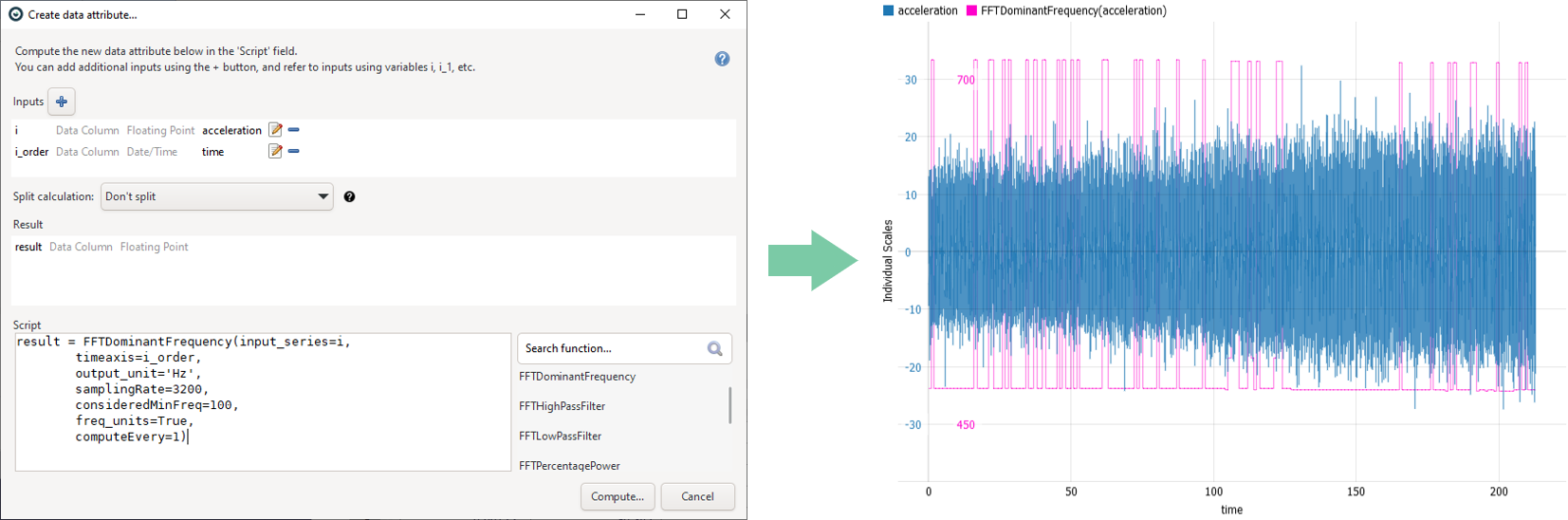Click the pink '450' scale label
The image size is (1568, 520).
[x=966, y=425]
